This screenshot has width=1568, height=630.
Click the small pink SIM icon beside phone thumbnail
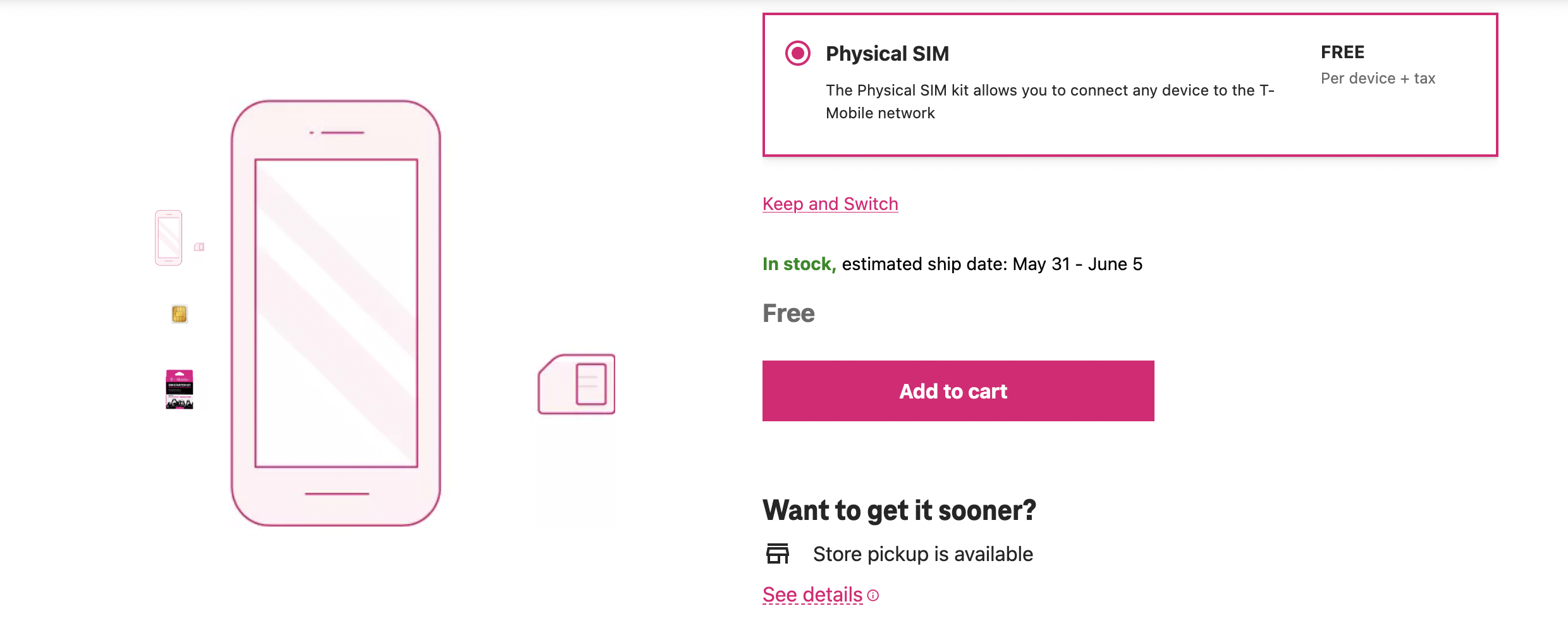pos(200,247)
